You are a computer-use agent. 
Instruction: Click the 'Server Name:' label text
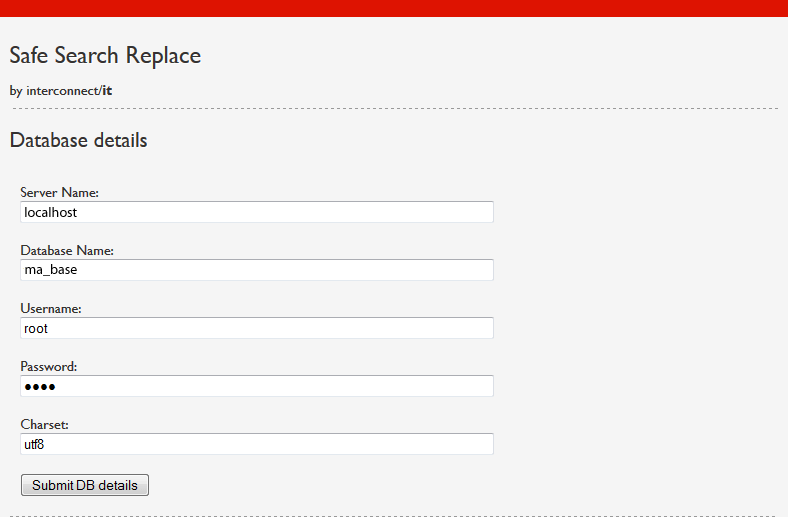pos(59,192)
